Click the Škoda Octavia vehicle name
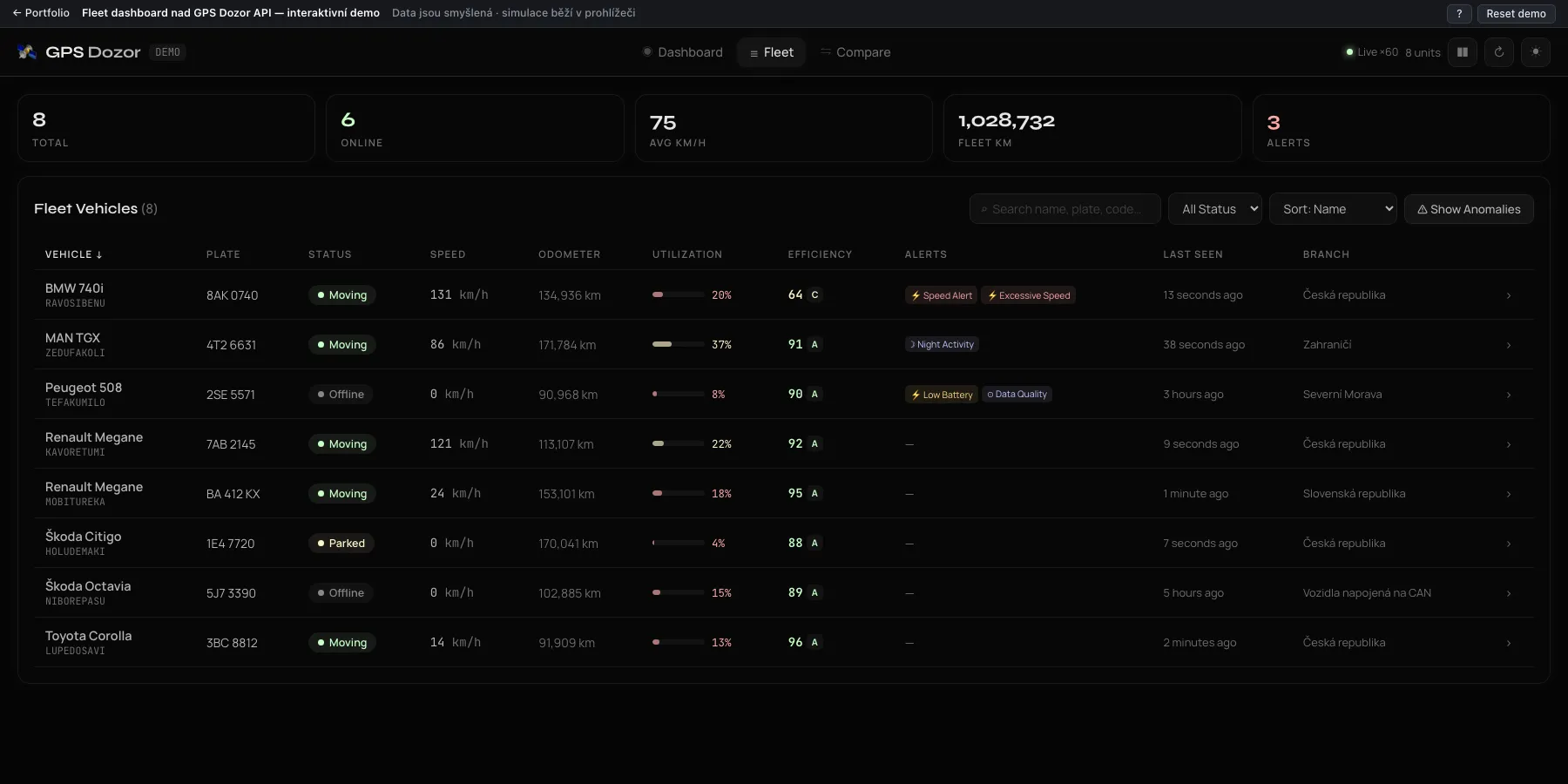This screenshot has width=1568, height=784. [x=88, y=586]
